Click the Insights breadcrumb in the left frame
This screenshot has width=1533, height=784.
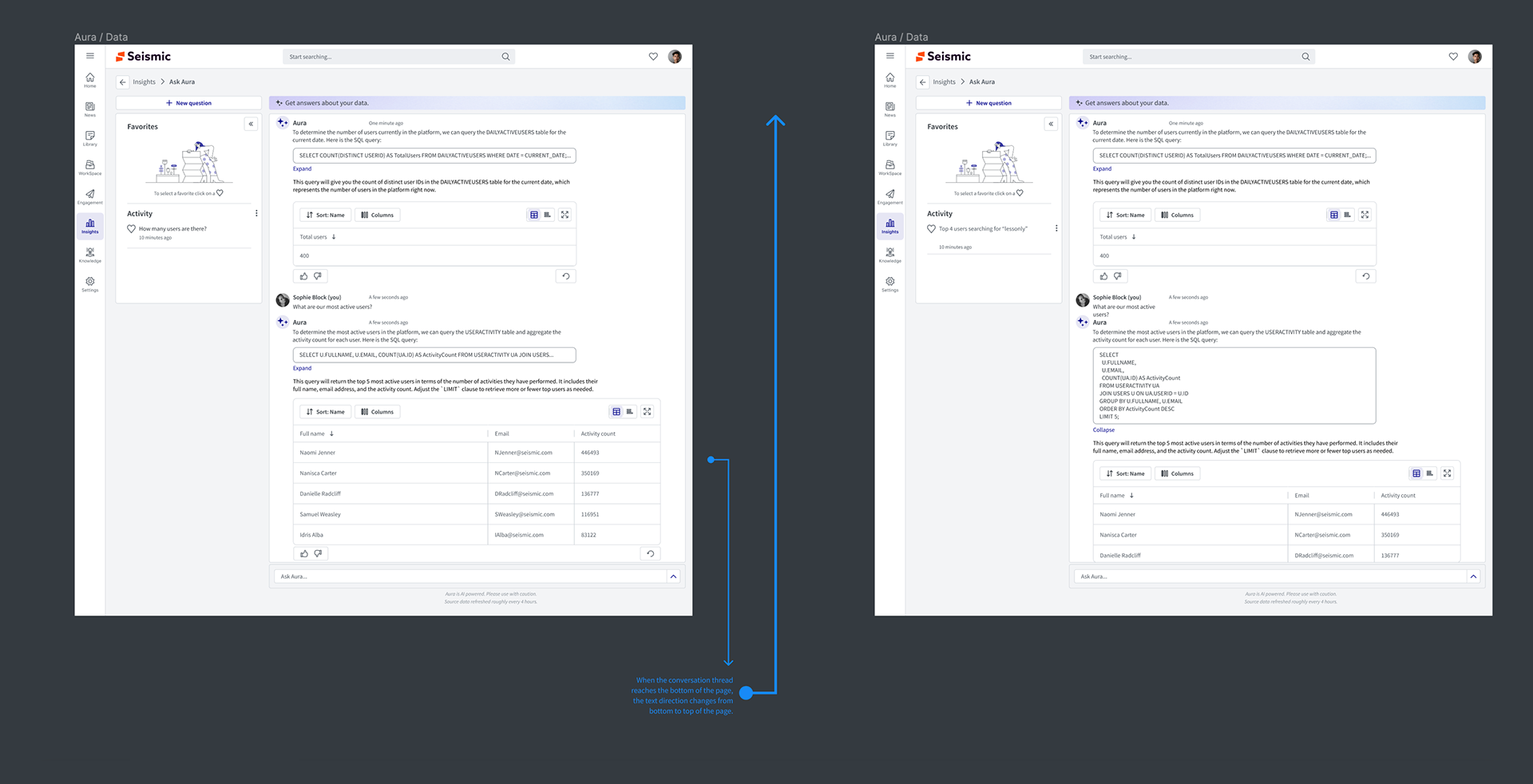(x=145, y=81)
